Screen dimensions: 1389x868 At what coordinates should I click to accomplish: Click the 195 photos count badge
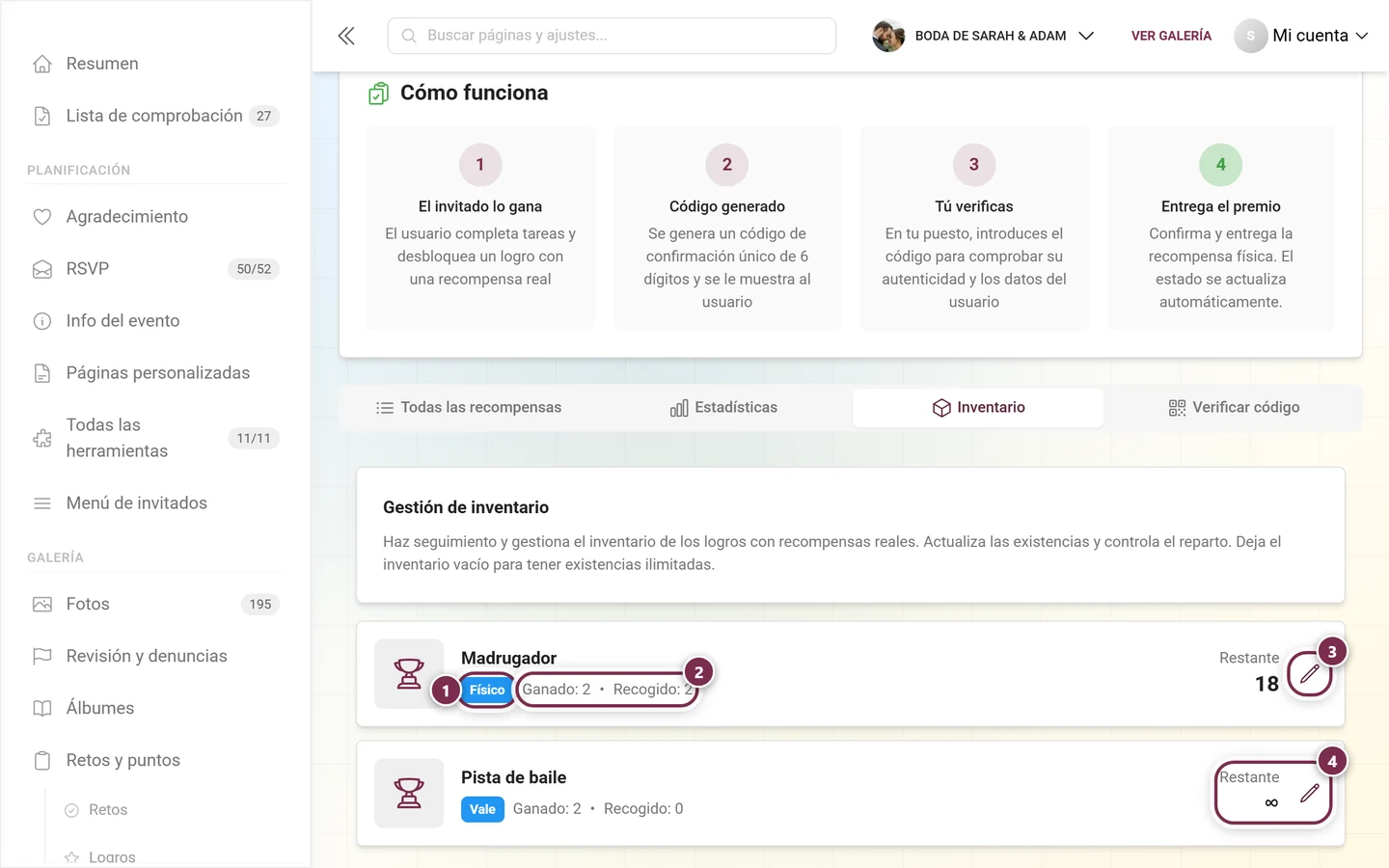[260, 605]
